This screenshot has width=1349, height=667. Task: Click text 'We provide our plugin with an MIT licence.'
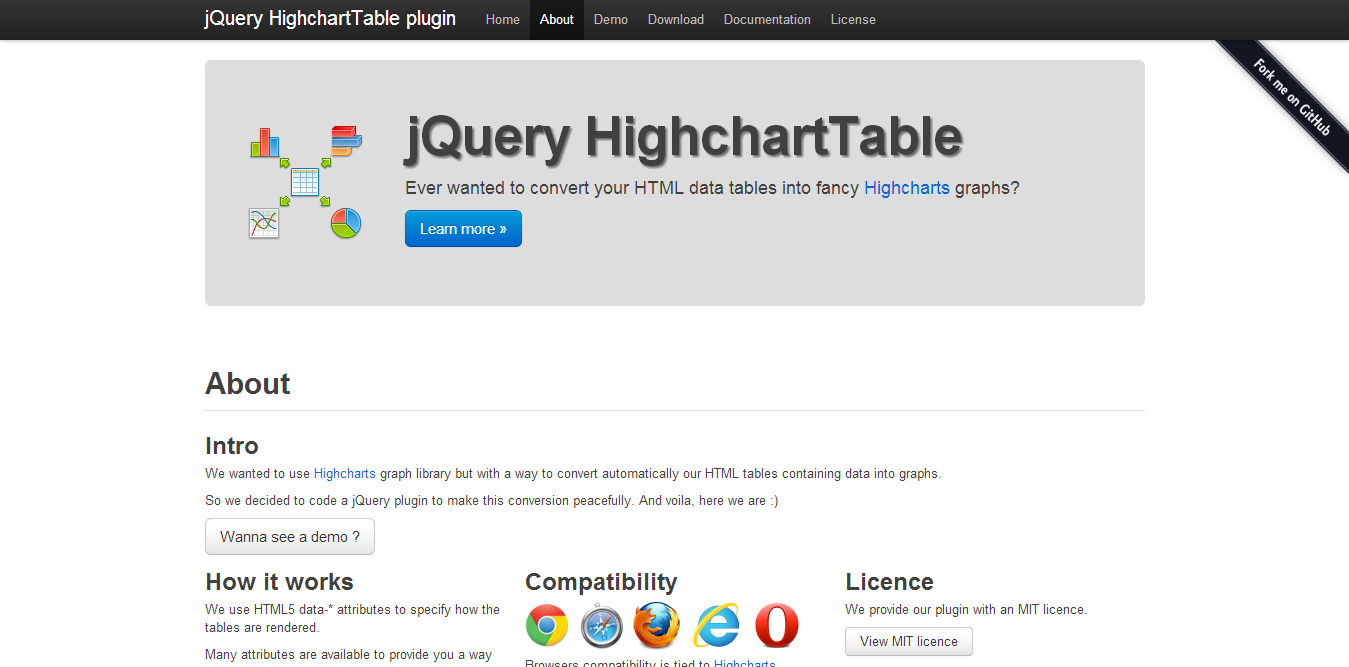(x=966, y=609)
